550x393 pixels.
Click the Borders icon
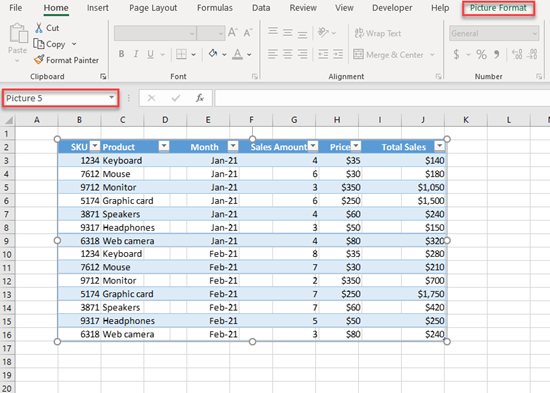pos(181,54)
